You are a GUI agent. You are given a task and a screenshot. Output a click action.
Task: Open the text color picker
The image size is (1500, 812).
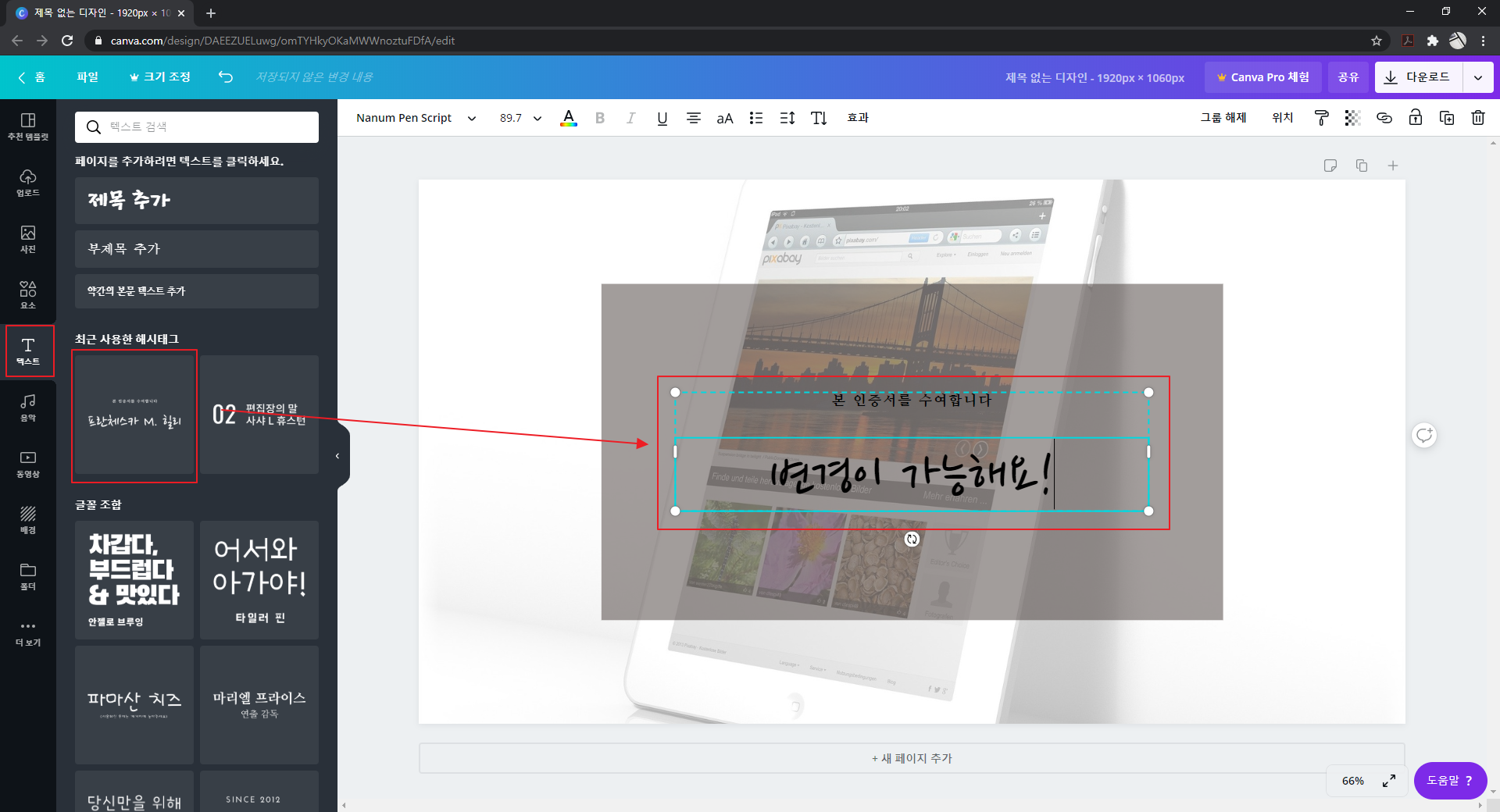[x=569, y=118]
